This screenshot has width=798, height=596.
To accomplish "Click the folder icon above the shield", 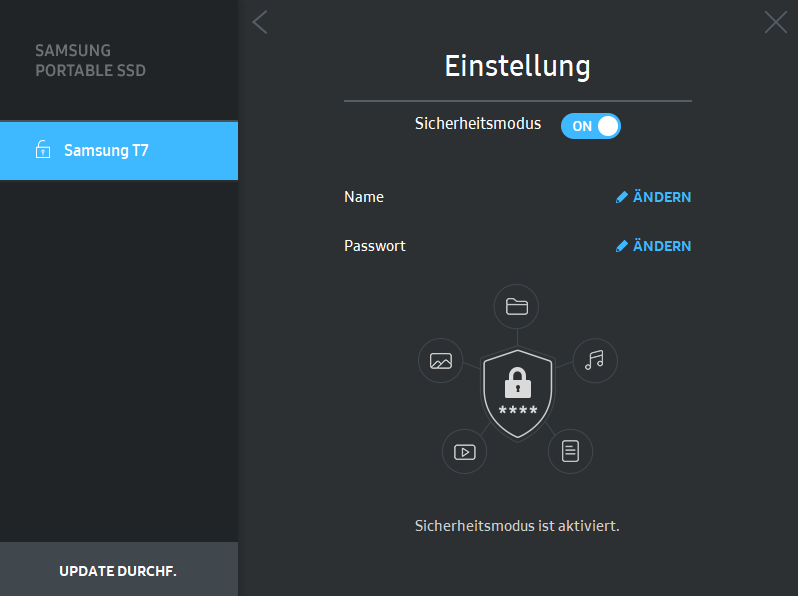I will [x=517, y=307].
